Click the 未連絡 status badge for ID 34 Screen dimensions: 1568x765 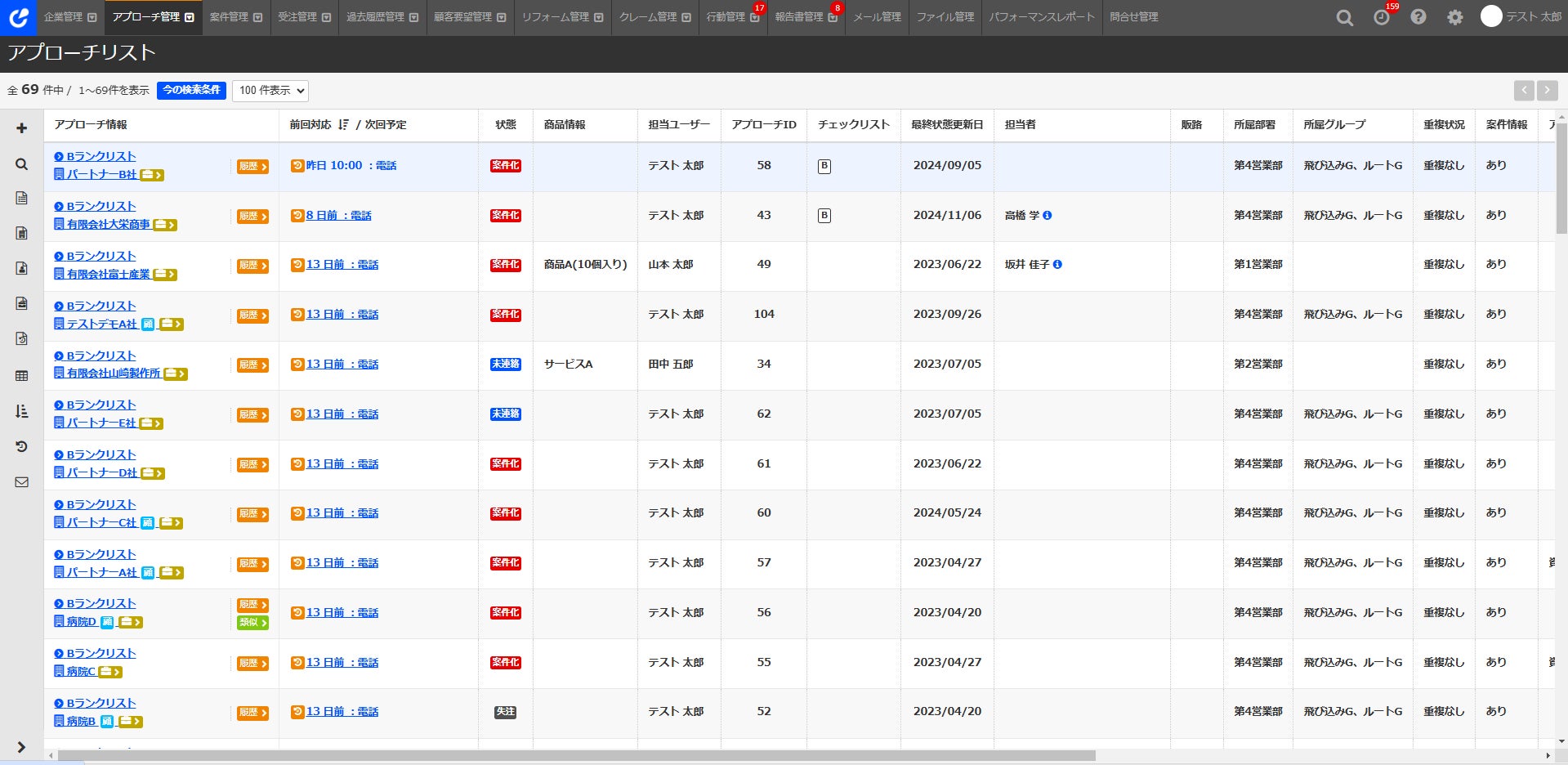(x=506, y=365)
